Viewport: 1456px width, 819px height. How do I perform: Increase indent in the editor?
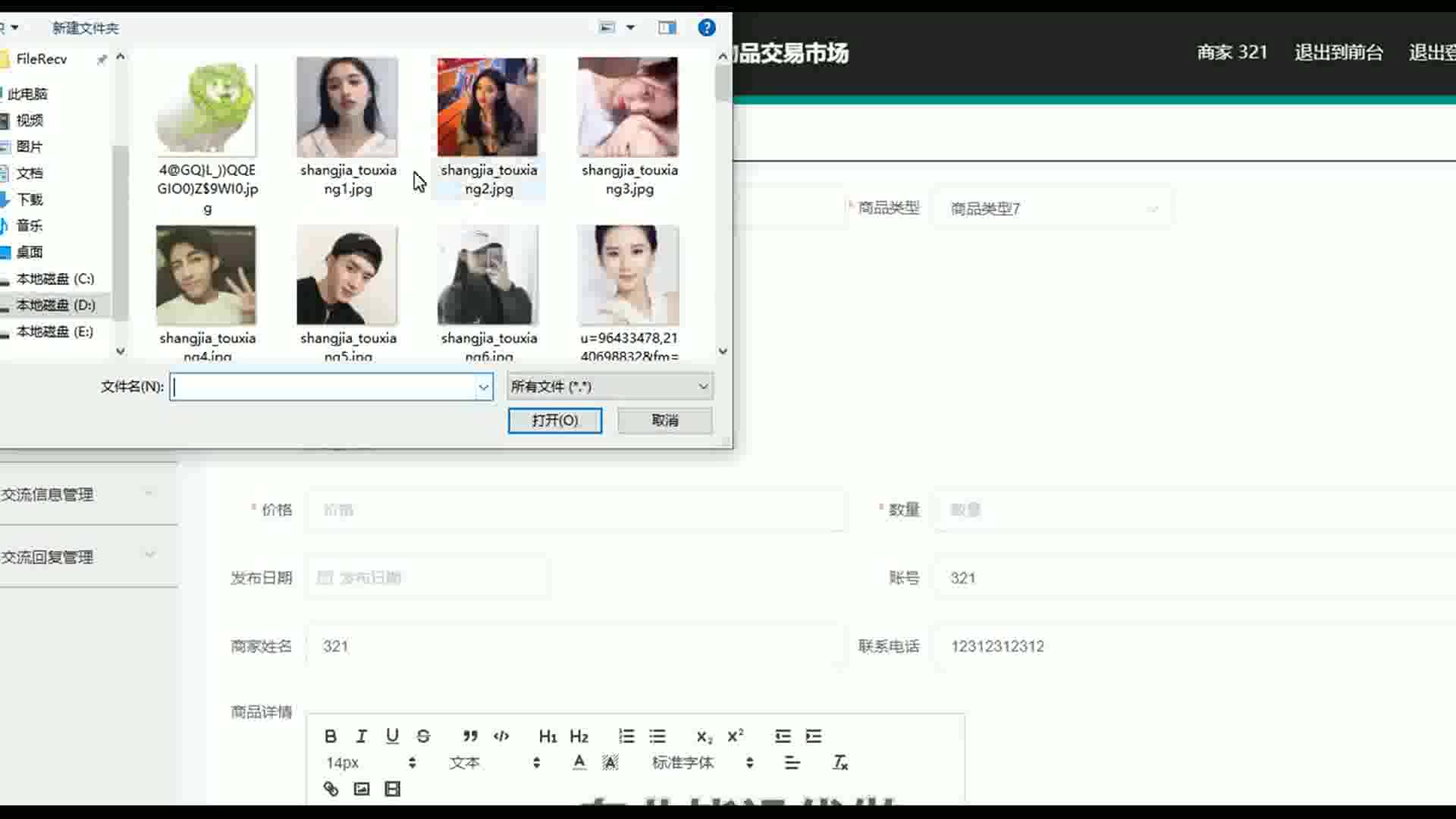pyautogui.click(x=814, y=736)
